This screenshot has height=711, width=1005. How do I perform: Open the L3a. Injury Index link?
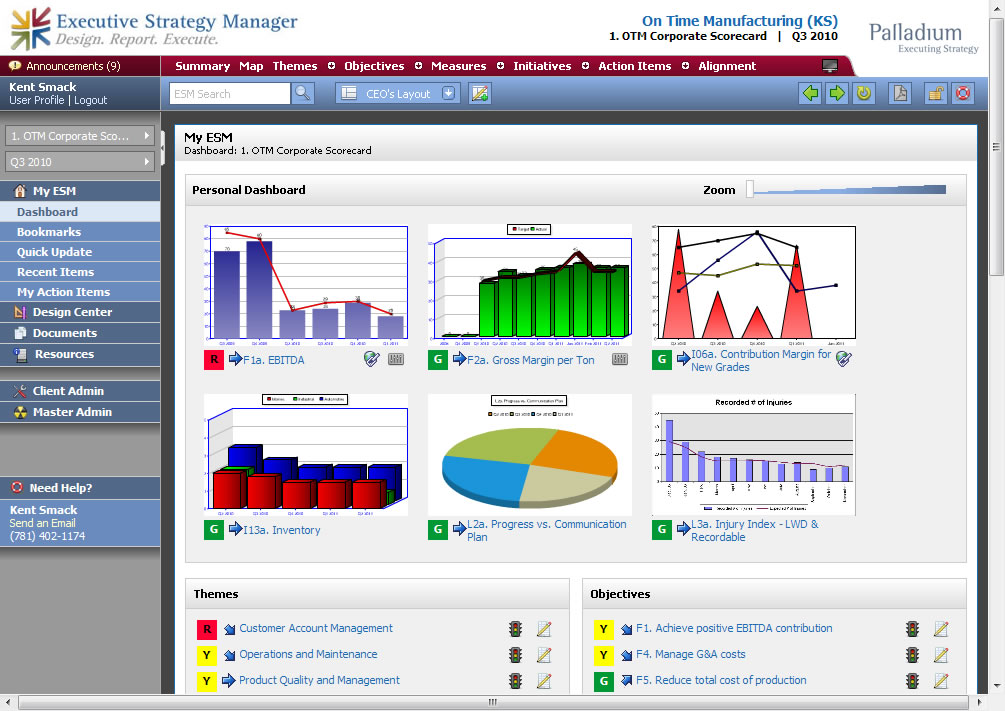click(754, 530)
